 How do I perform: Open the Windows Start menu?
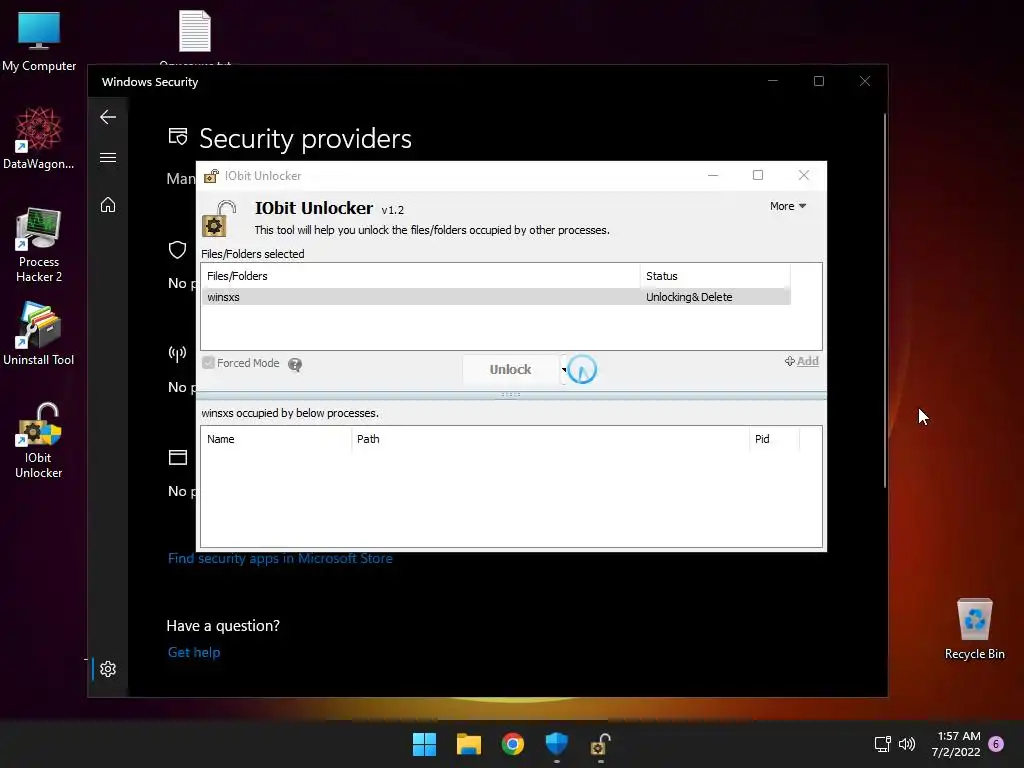pyautogui.click(x=424, y=744)
